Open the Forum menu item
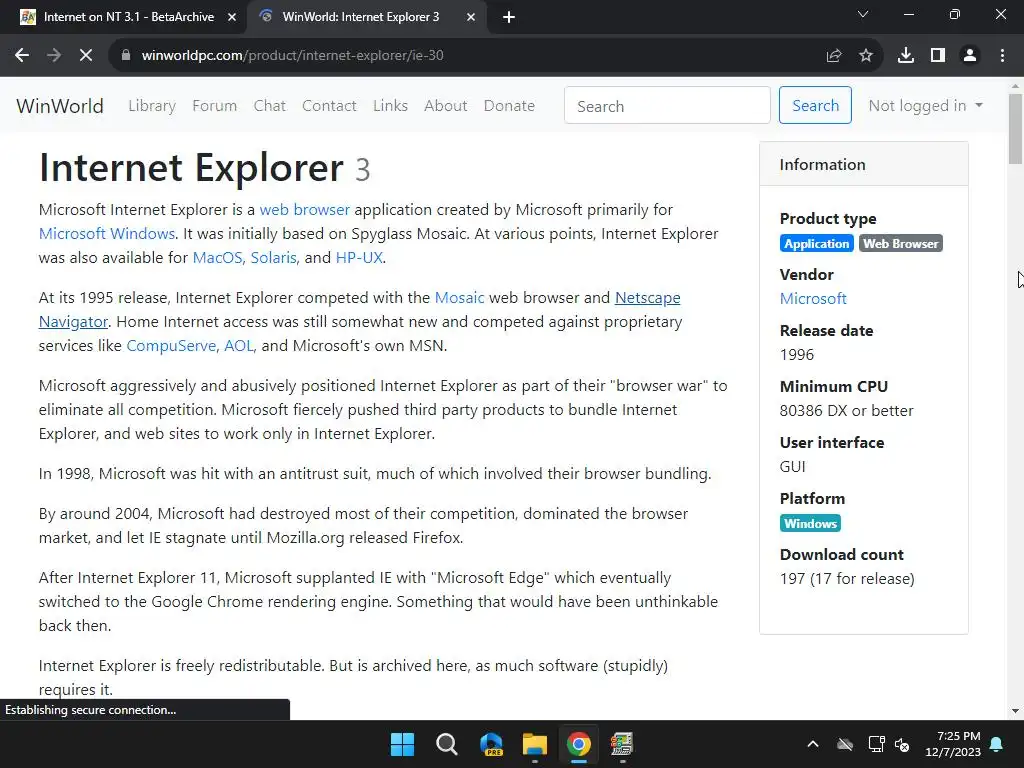Screen dimensions: 1024x768 click(214, 106)
